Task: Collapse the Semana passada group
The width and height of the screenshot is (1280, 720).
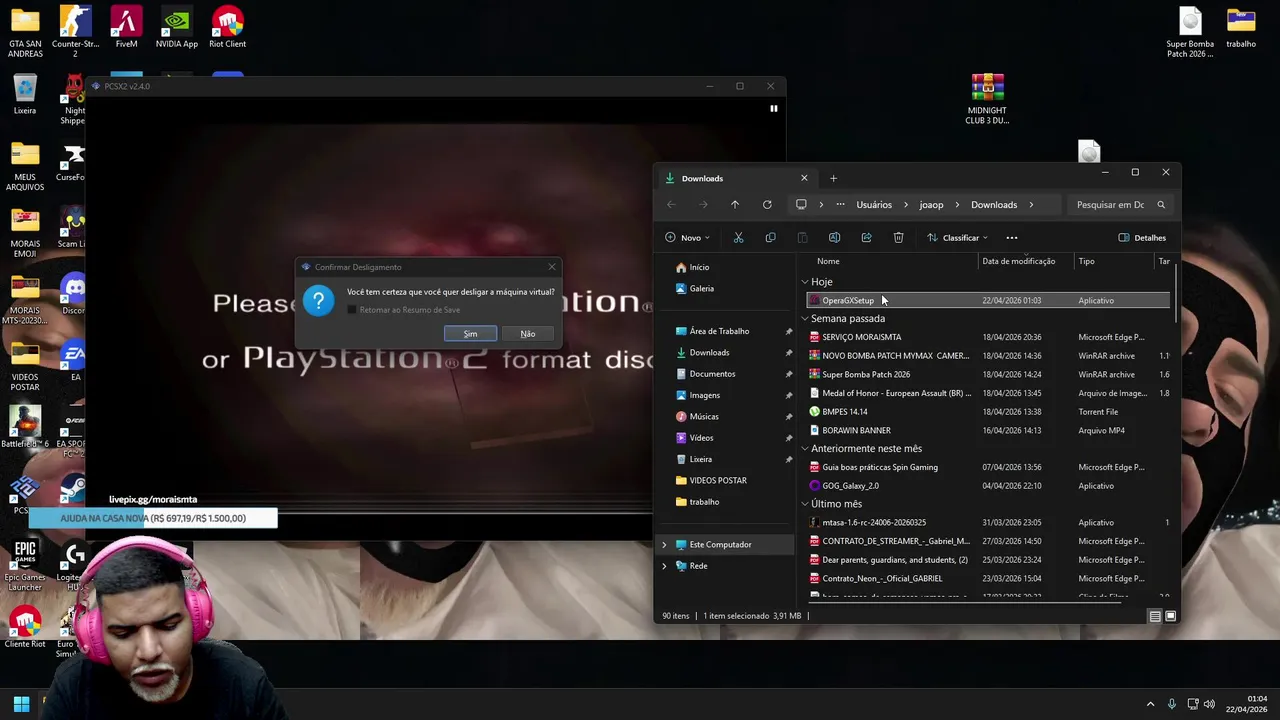Action: 805,319
